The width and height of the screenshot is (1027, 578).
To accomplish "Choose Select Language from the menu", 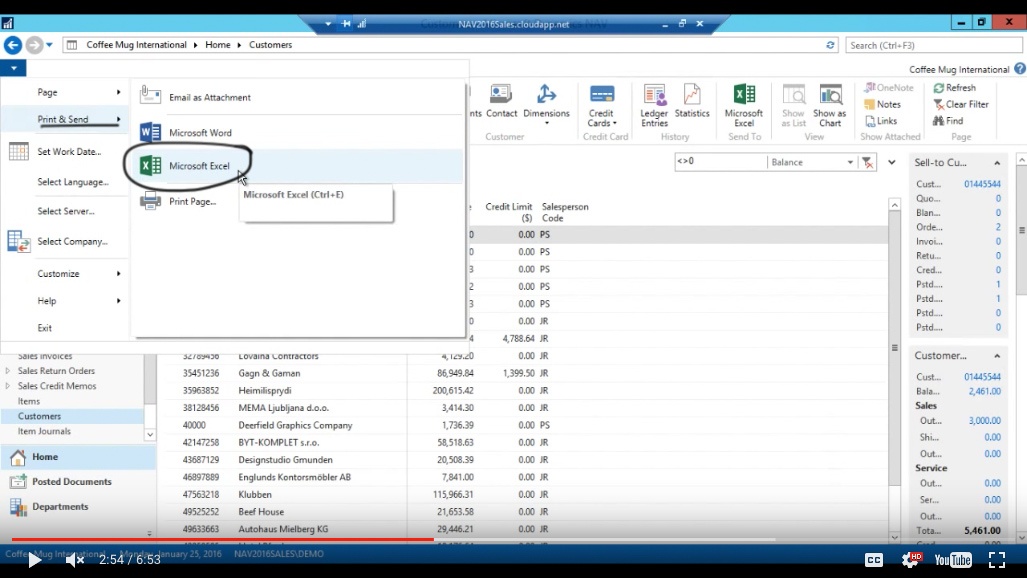I will (x=73, y=182).
